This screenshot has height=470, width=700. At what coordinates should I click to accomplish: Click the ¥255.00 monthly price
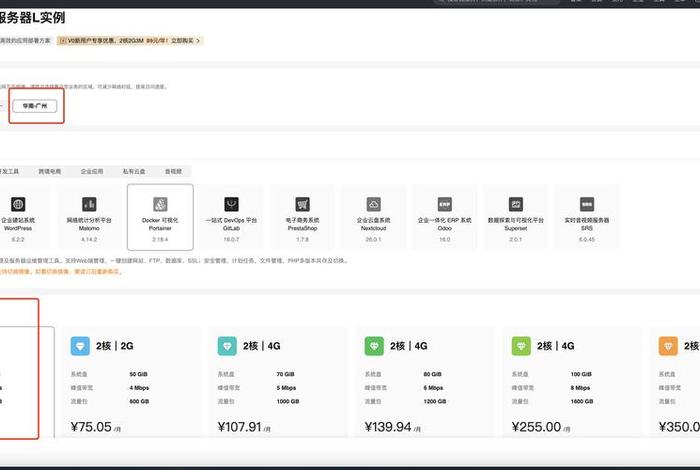tap(541, 427)
